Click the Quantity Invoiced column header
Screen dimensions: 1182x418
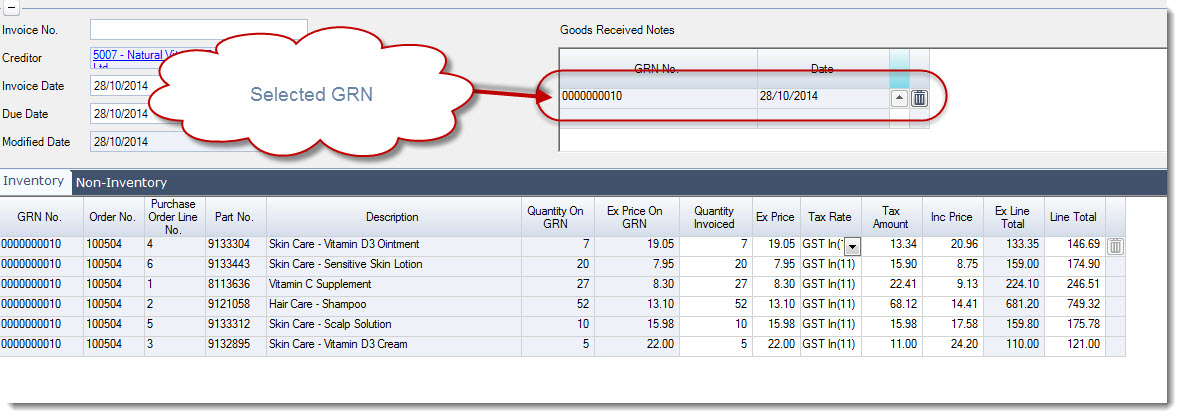715,217
